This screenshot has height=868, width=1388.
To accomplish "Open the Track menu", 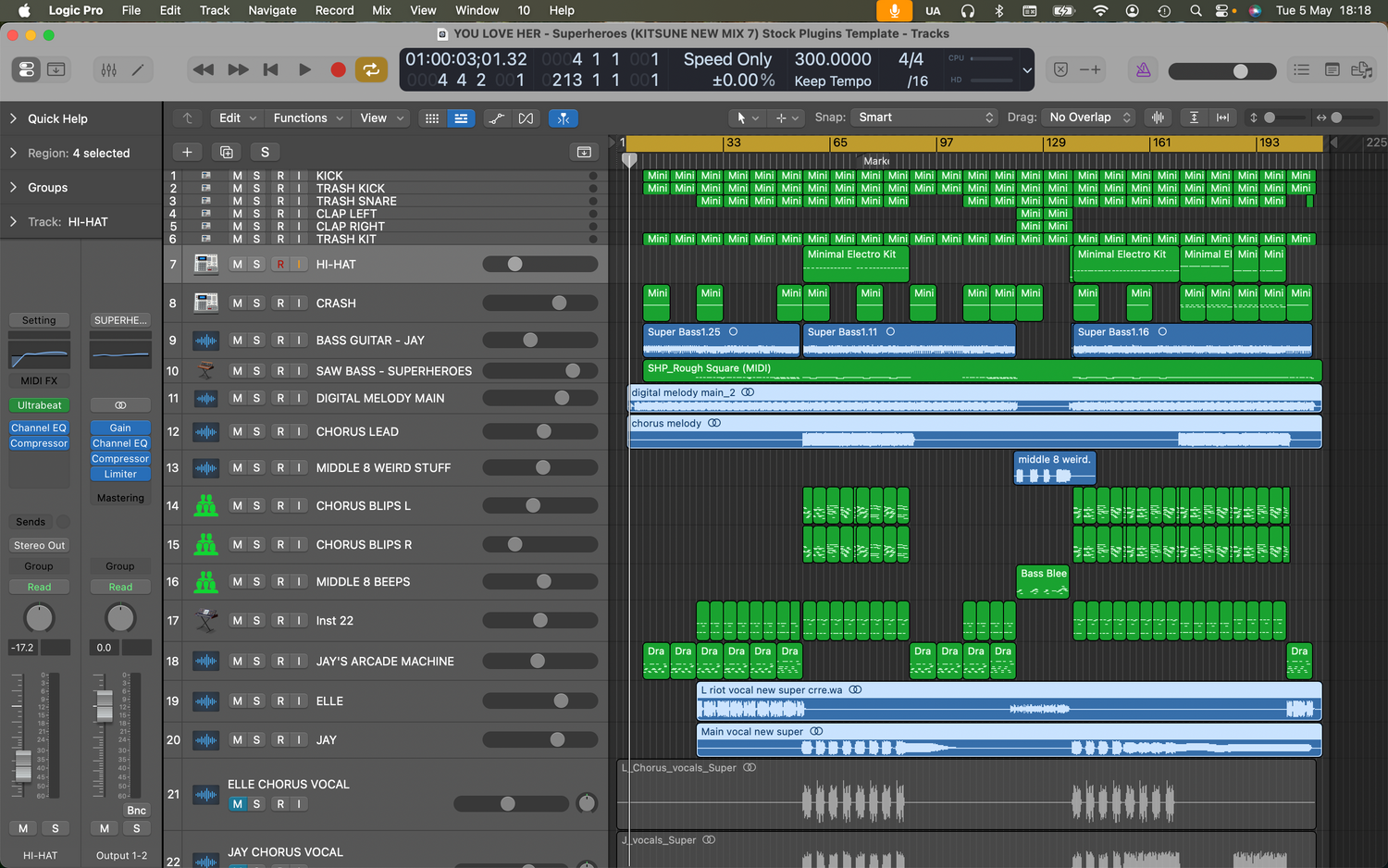I will tap(214, 10).
